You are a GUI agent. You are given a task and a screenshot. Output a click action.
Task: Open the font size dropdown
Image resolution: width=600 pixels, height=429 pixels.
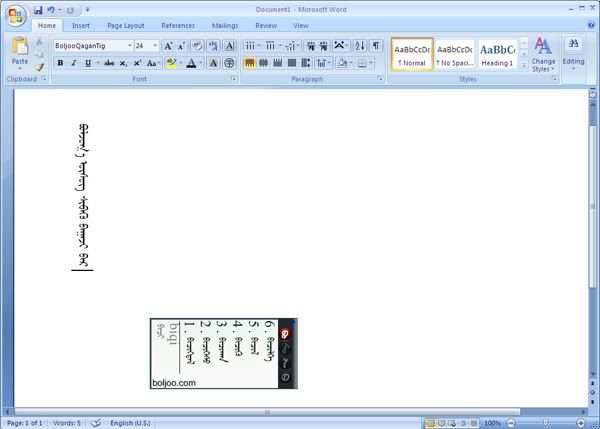click(154, 46)
